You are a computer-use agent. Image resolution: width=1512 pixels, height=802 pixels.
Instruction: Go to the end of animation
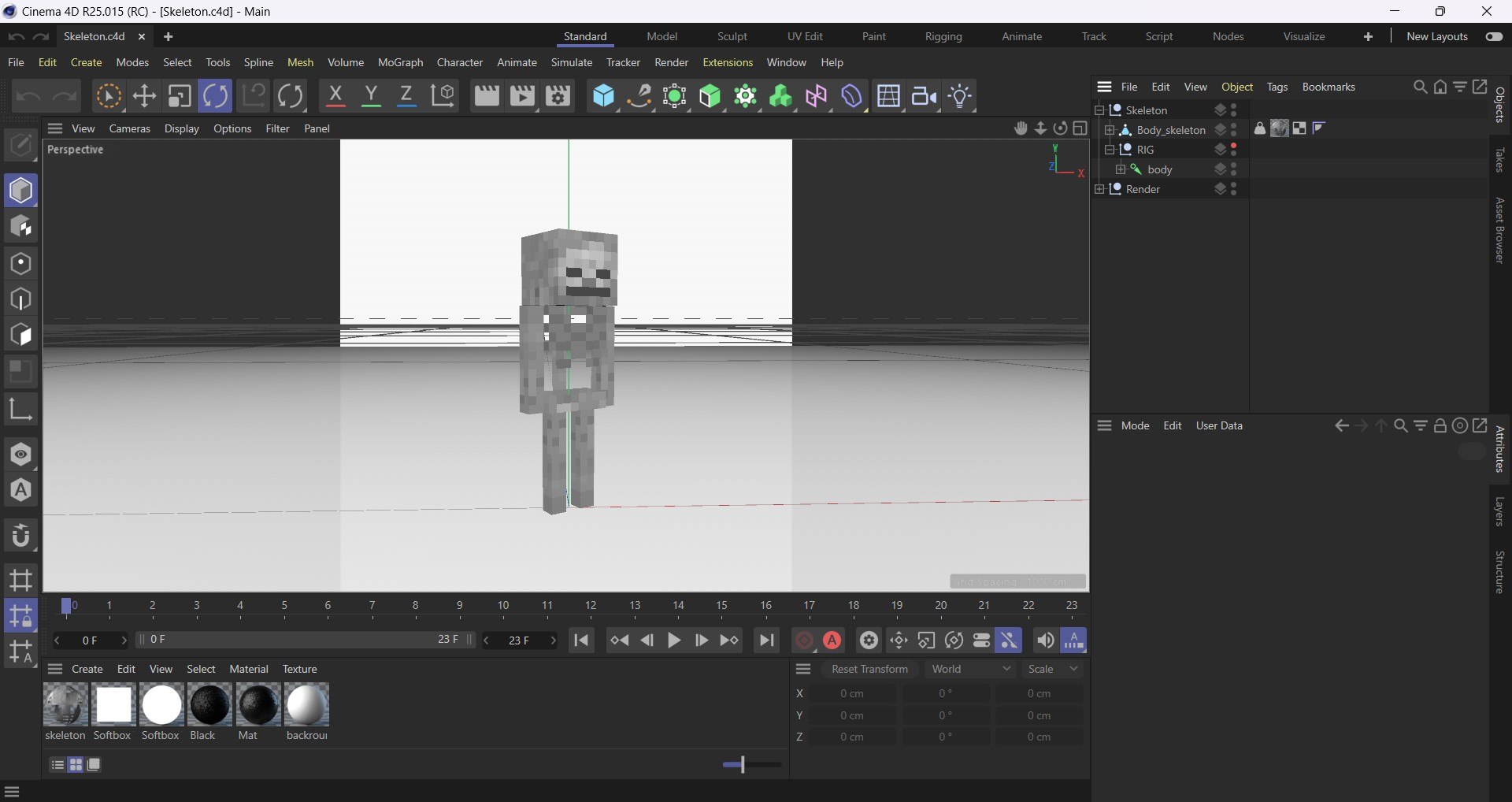click(766, 640)
